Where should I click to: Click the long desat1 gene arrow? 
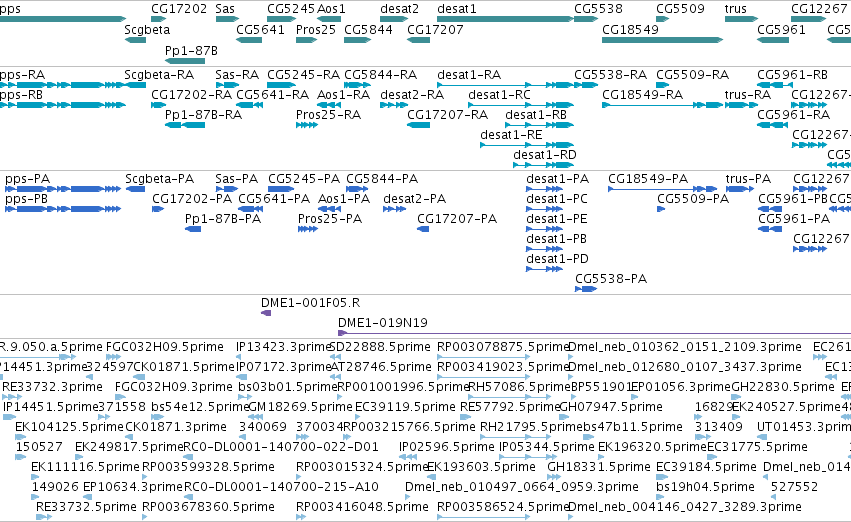click(x=505, y=19)
